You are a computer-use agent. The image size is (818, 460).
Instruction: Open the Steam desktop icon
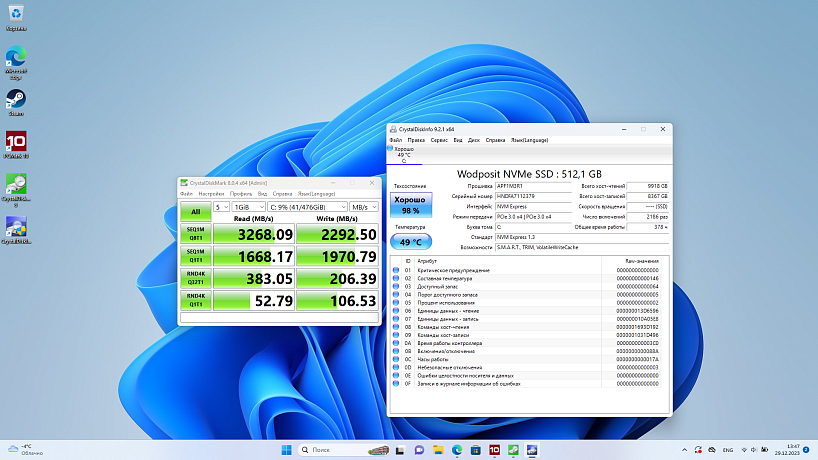click(16, 103)
